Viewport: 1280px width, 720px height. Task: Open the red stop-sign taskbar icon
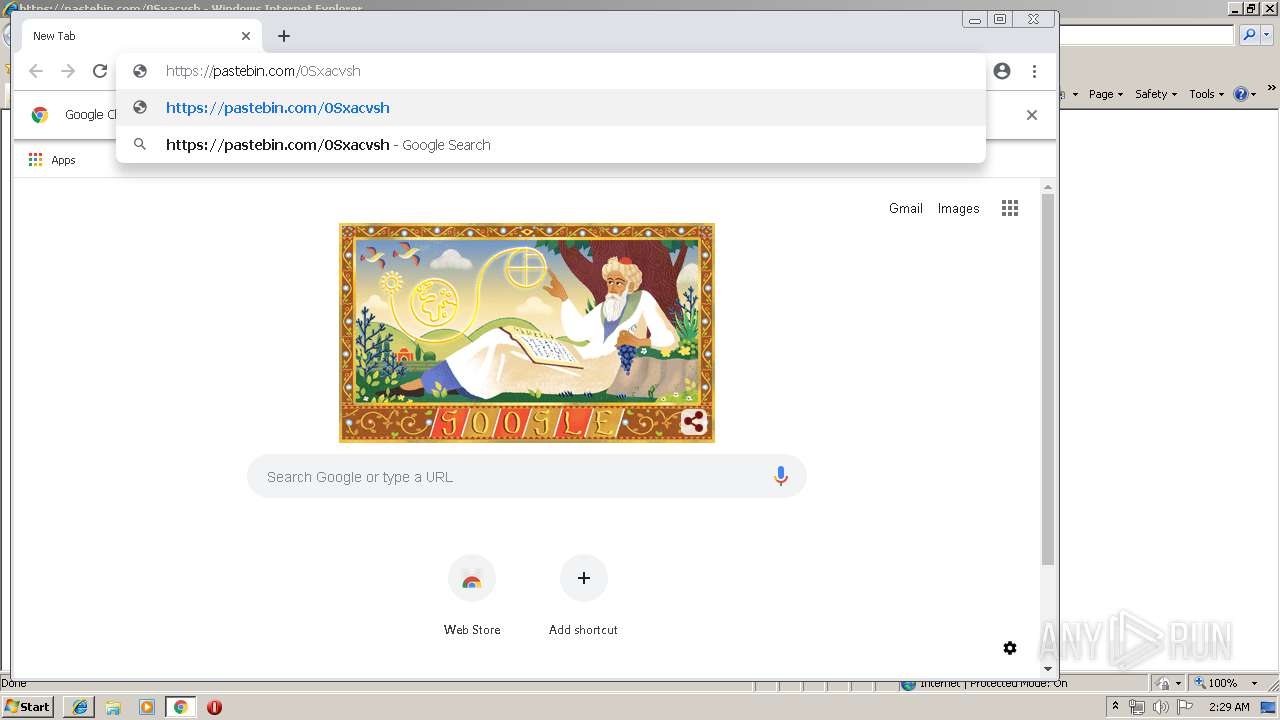coord(214,707)
